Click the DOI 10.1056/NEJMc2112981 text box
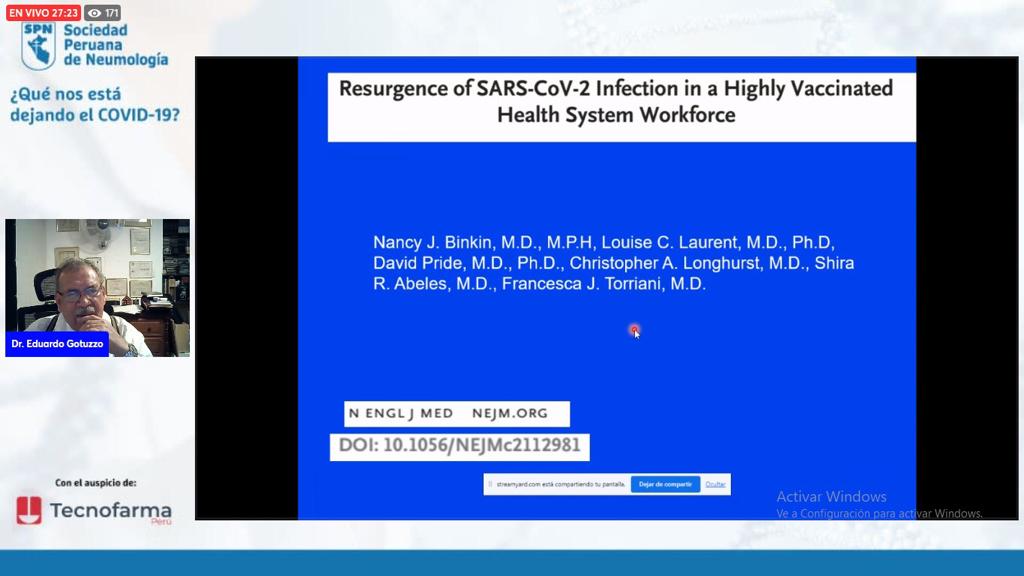This screenshot has height=576, width=1024. [459, 446]
